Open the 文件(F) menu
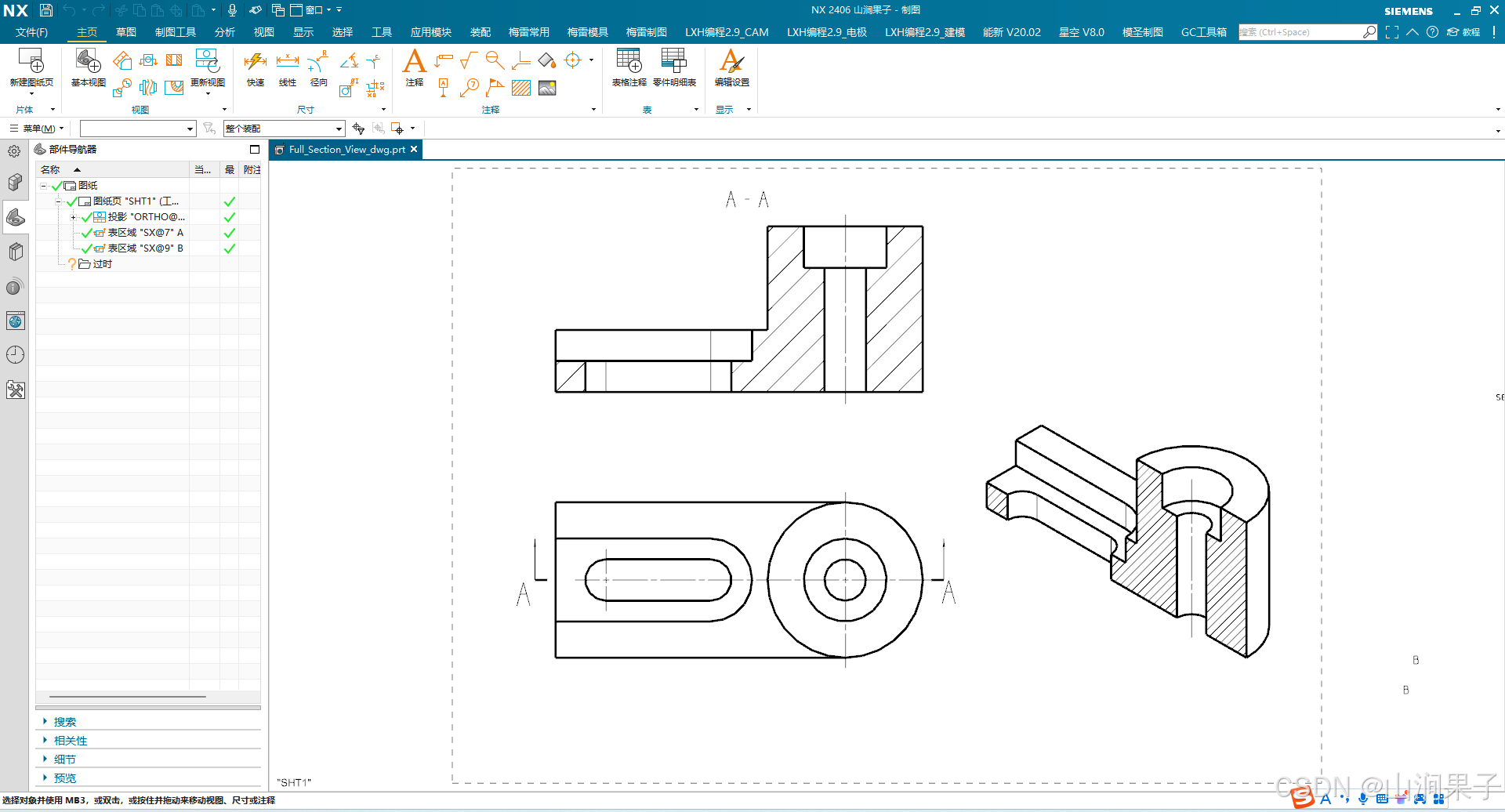 pyautogui.click(x=31, y=32)
